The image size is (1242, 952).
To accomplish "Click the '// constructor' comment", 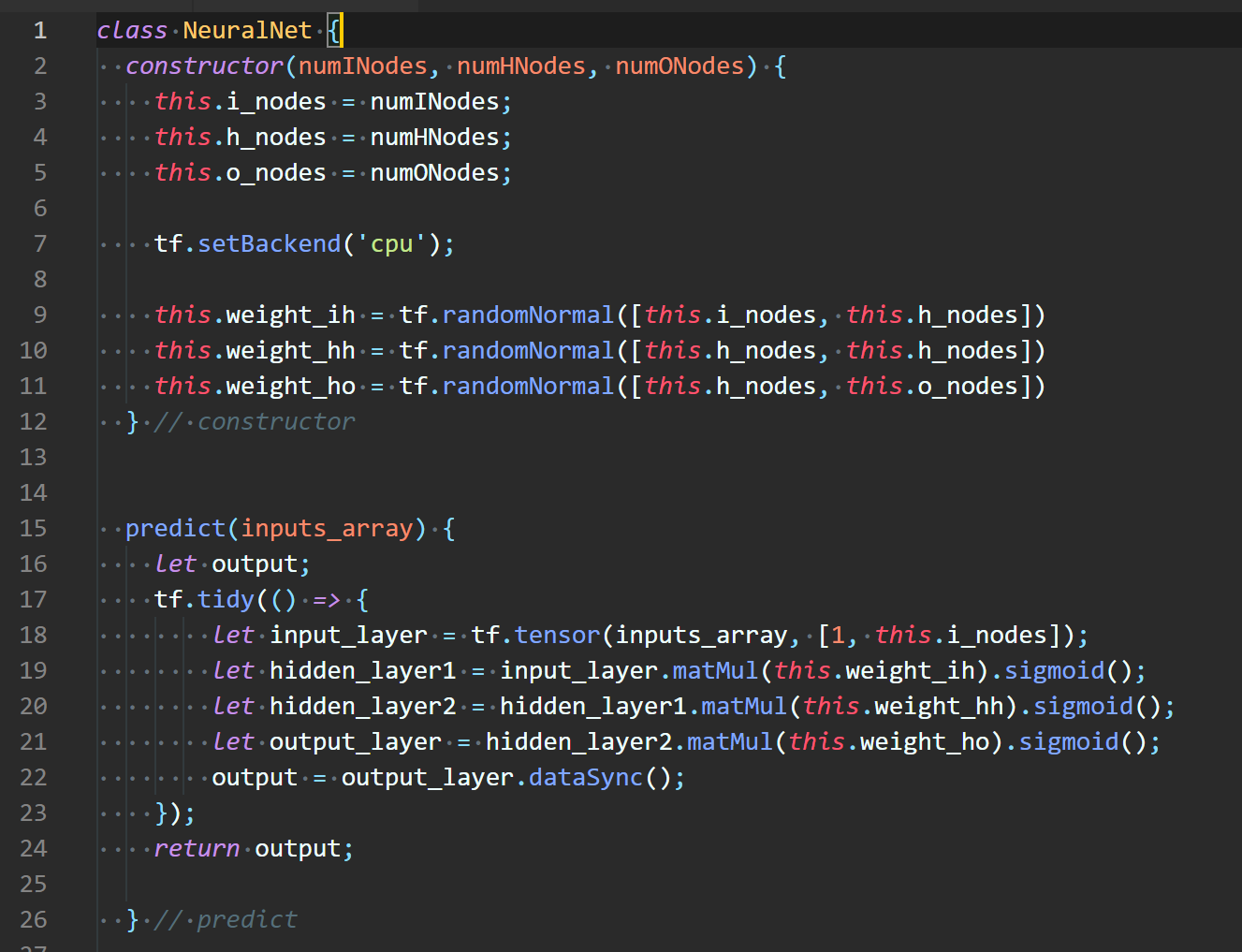I will [x=255, y=421].
